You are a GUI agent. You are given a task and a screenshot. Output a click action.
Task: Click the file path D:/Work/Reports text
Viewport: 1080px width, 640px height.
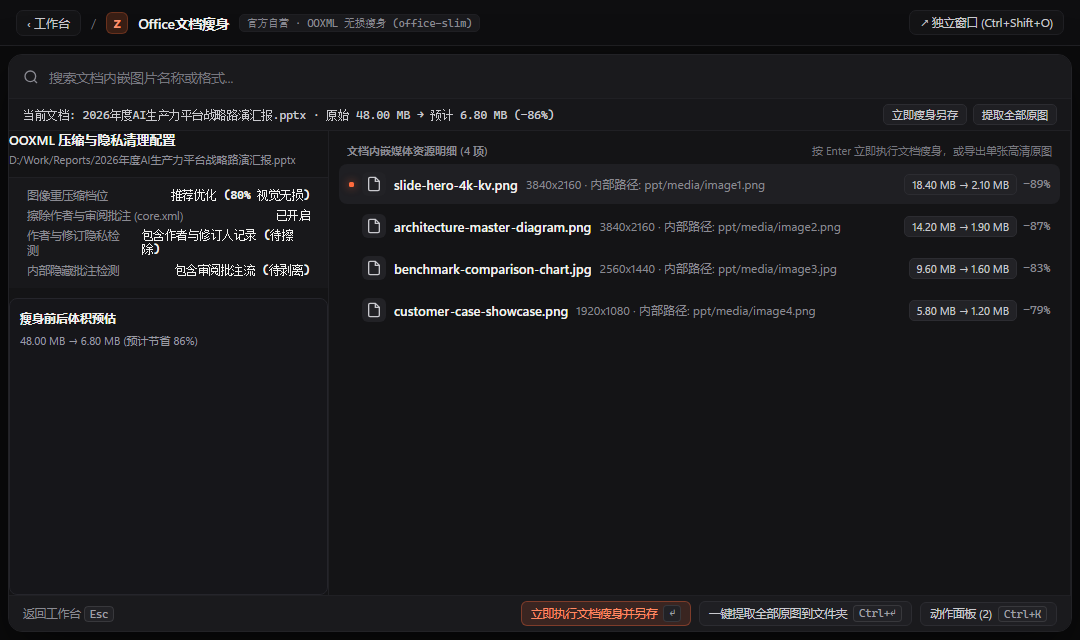point(152,160)
